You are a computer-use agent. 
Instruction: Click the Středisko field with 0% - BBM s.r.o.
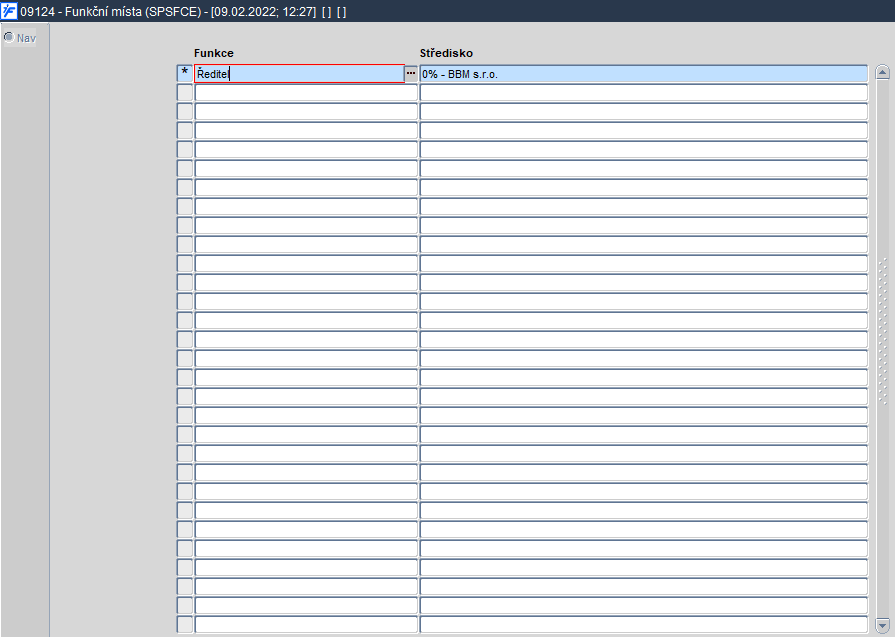(643, 74)
